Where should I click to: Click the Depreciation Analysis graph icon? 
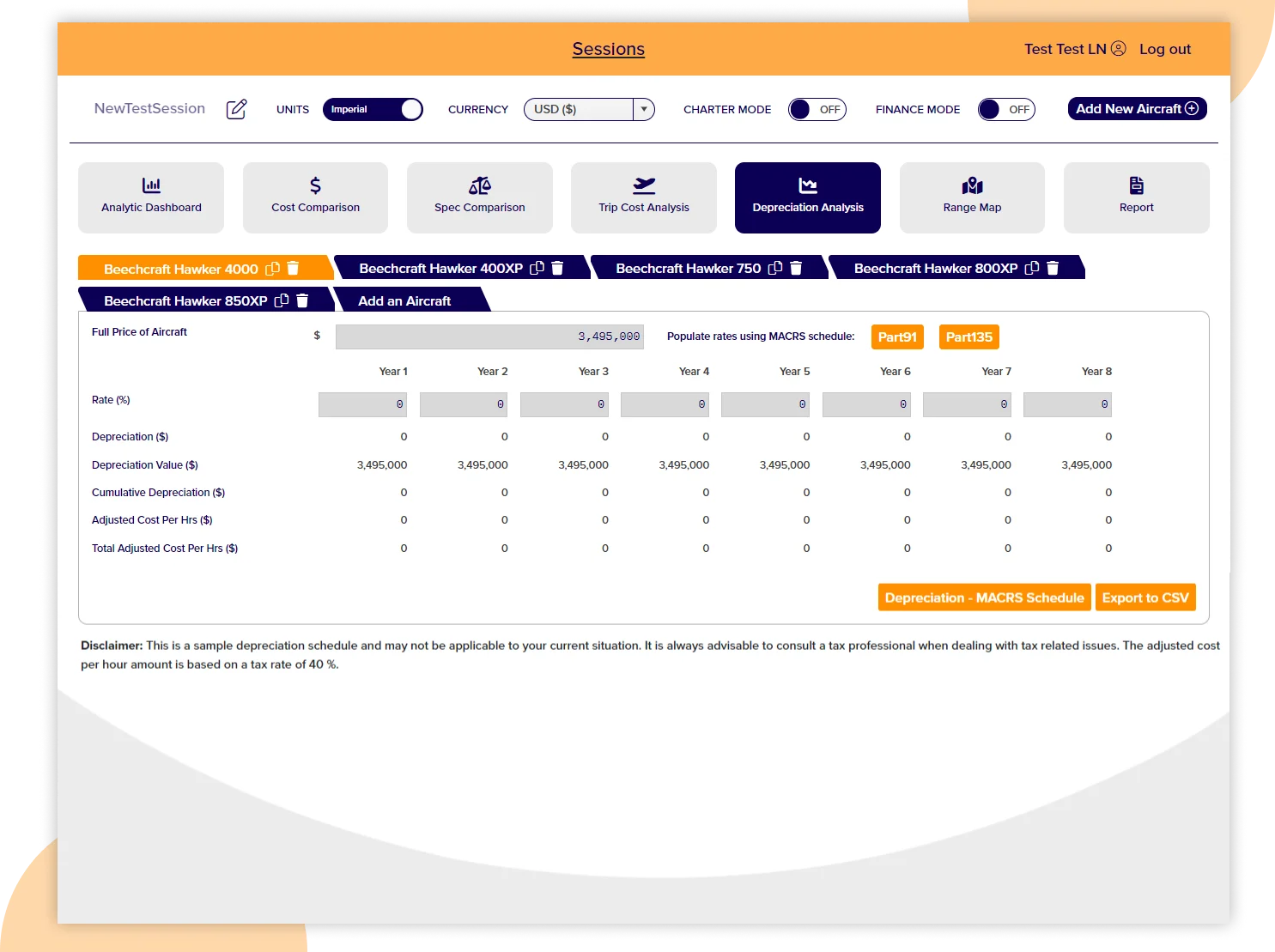[x=808, y=185]
